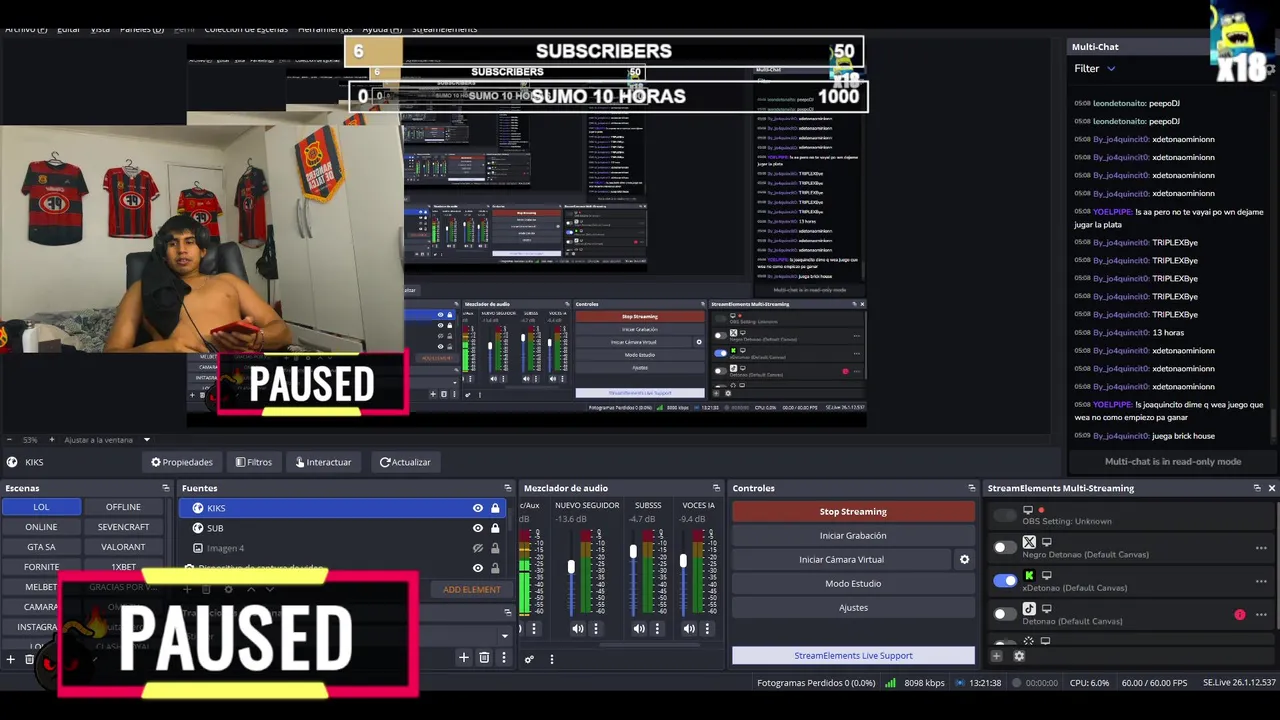Screen dimensions: 1280x720
Task: Open the scene transition dropdown
Action: [505, 635]
